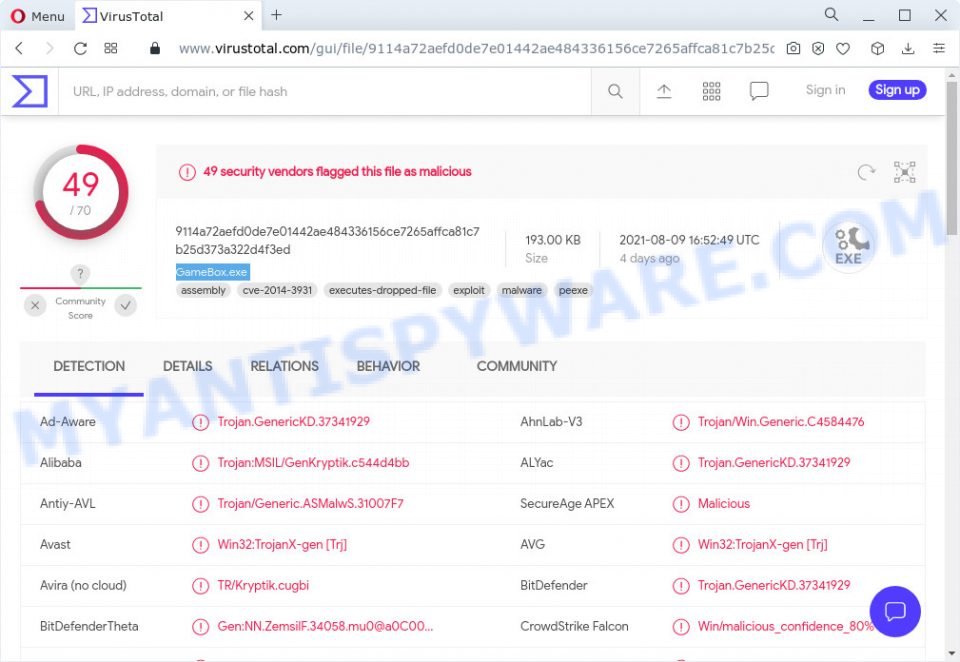Screen dimensions: 960x662
Task: Switch to the BEHAVIOR tab
Action: [x=388, y=366]
